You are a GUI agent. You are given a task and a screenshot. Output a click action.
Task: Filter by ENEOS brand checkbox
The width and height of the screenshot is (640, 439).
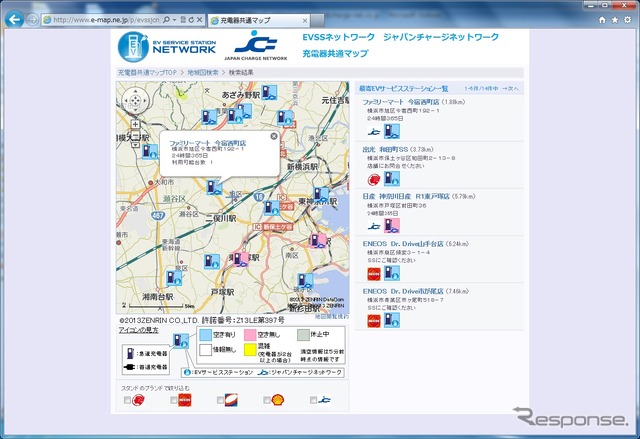coord(173,400)
